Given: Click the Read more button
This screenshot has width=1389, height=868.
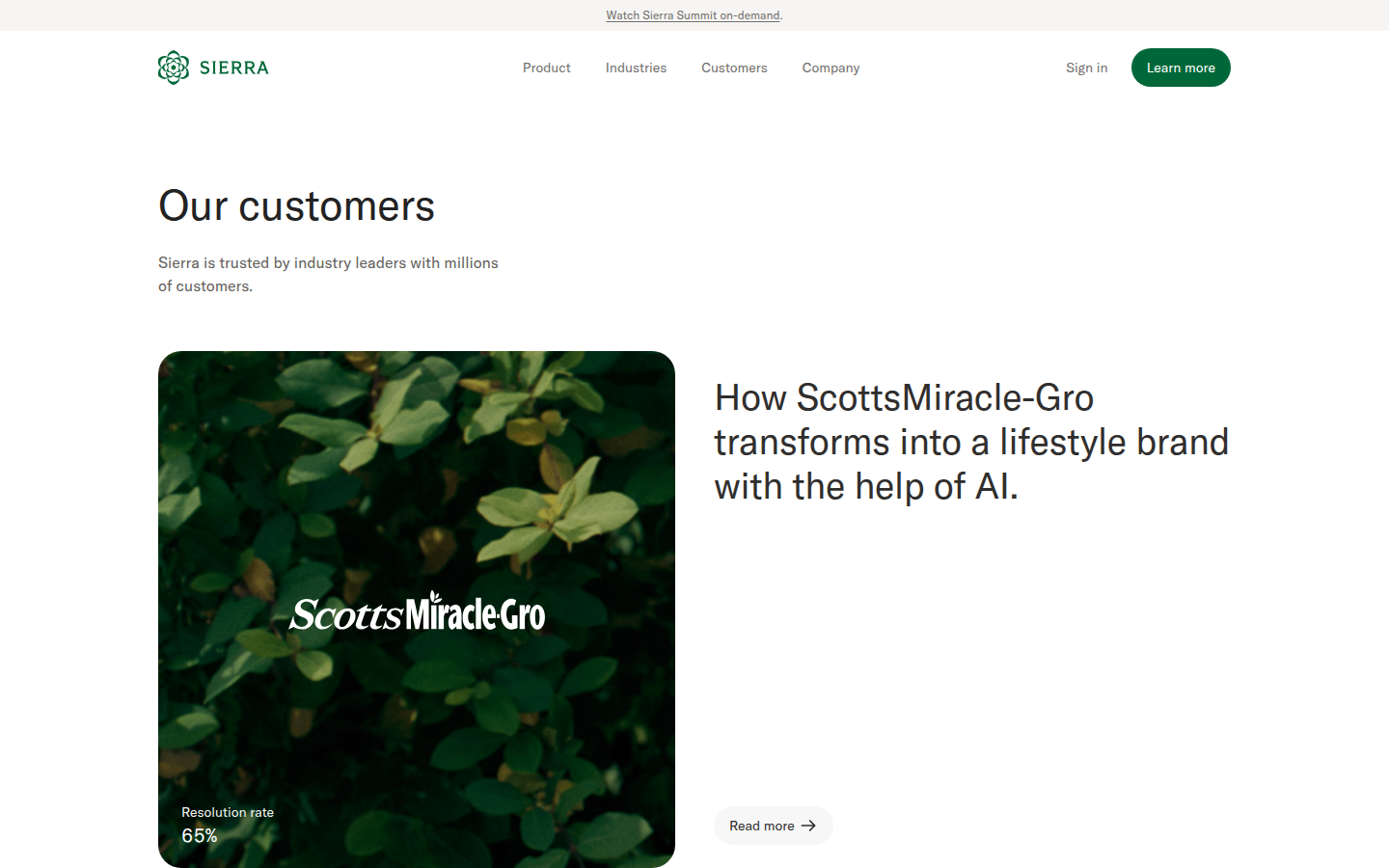Looking at the screenshot, I should 773,826.
